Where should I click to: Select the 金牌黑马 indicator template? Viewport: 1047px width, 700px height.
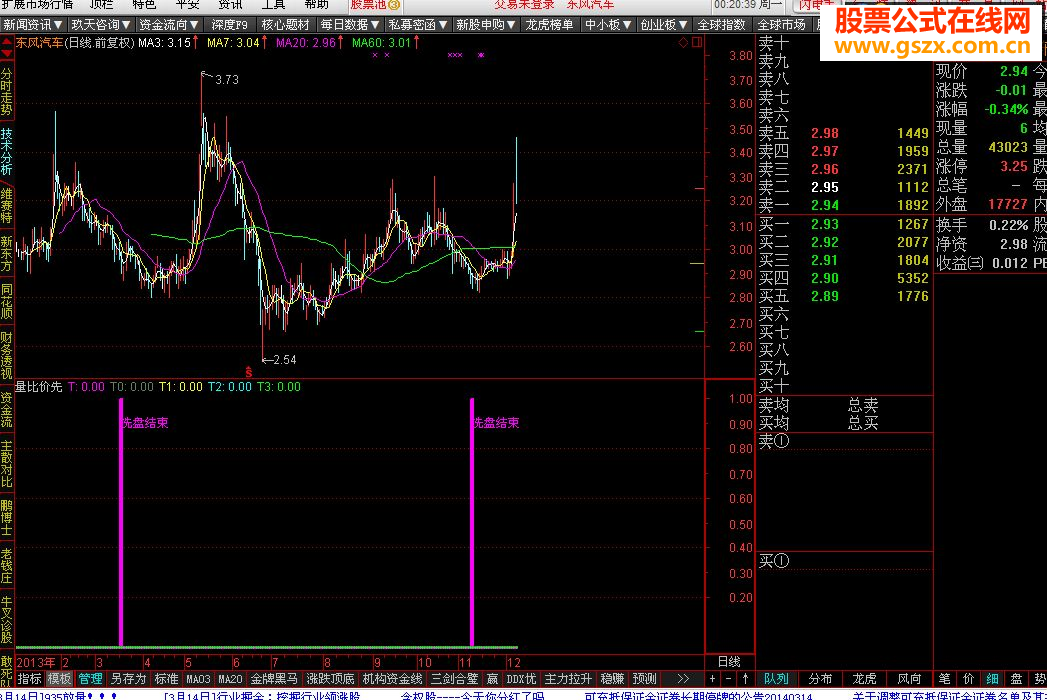click(x=274, y=679)
